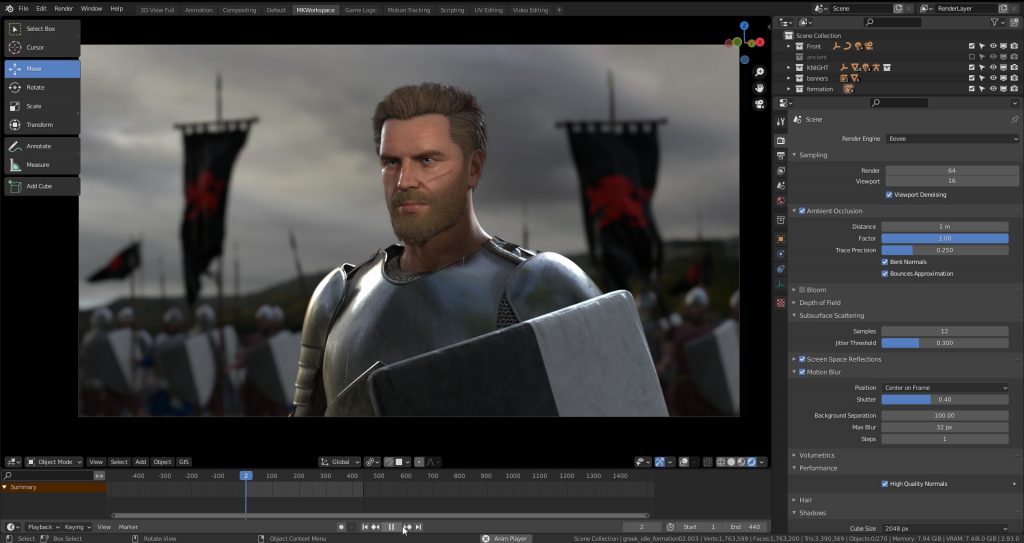This screenshot has height=543, width=1024.
Task: Open the Render menu
Action: [63, 9]
